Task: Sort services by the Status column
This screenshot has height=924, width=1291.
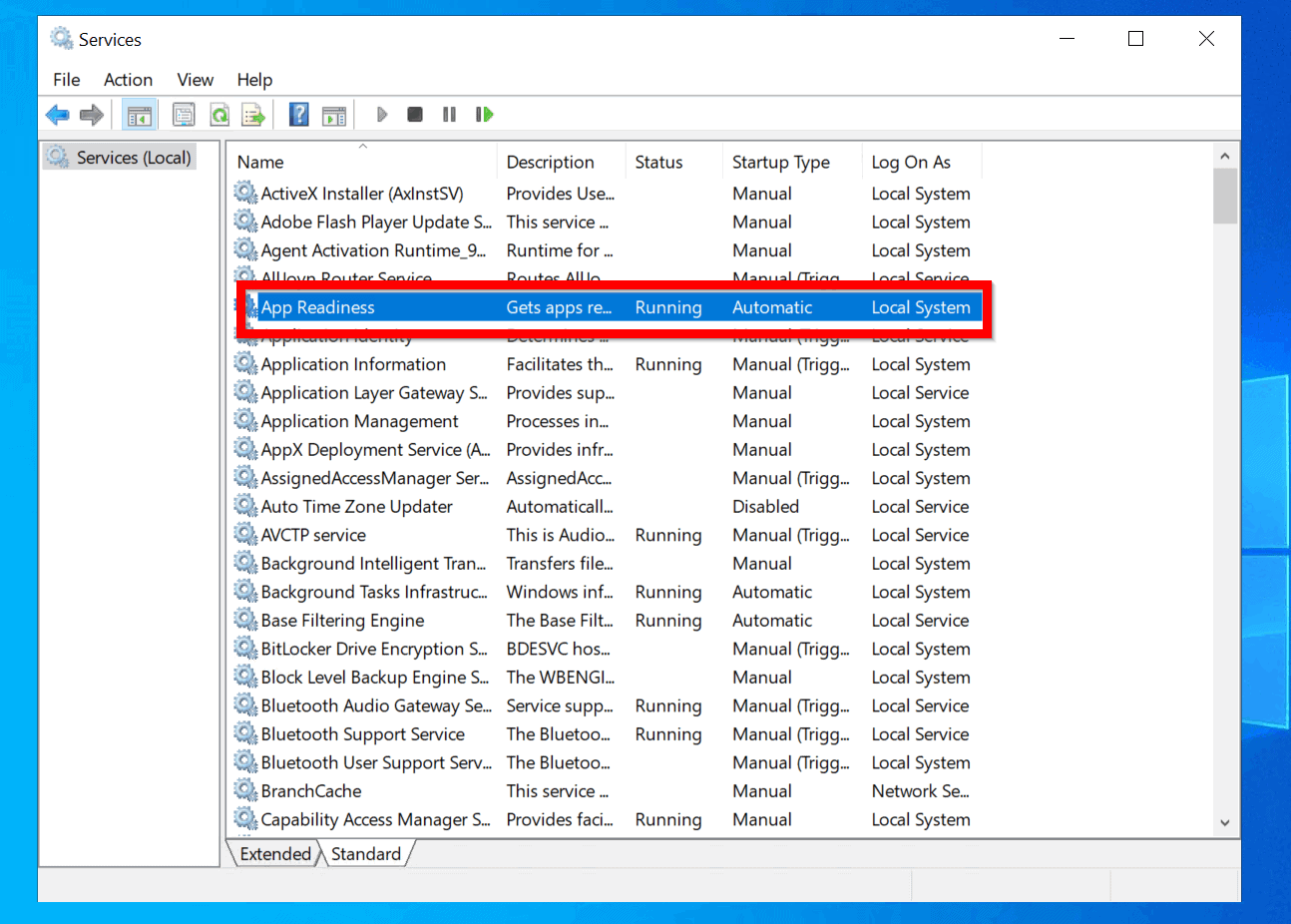Action: click(x=659, y=161)
